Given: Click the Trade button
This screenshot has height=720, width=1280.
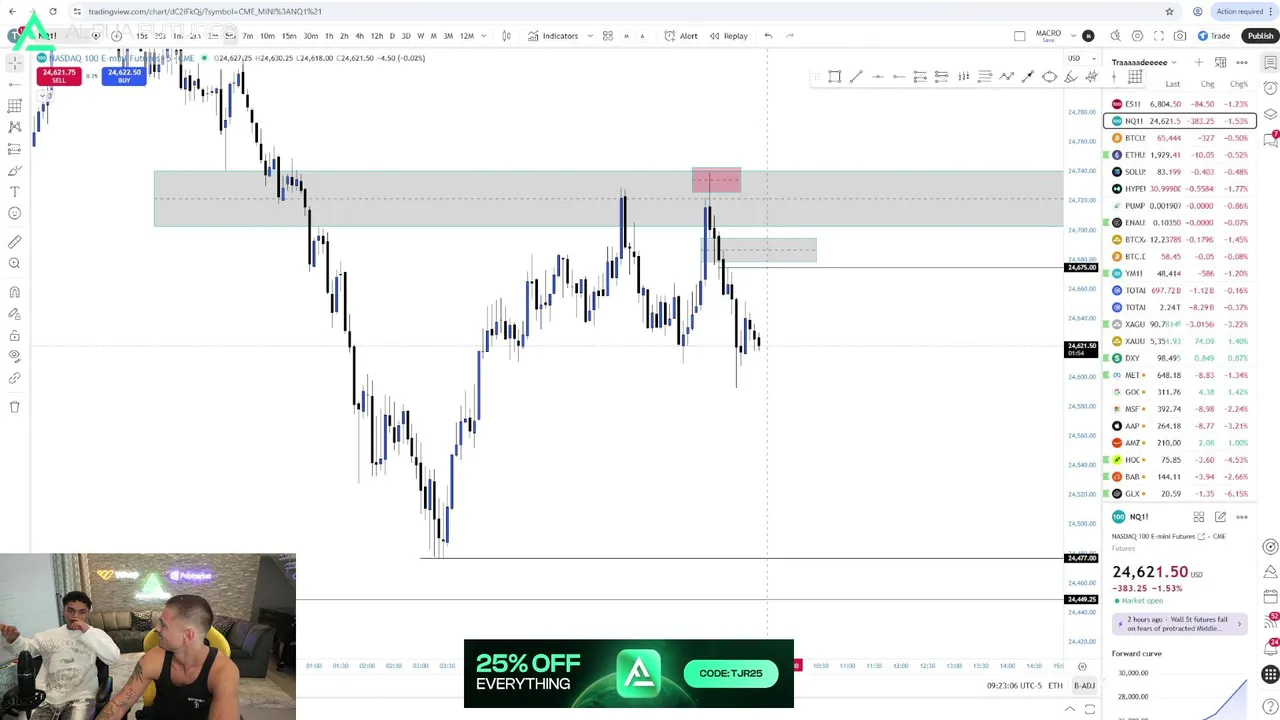Looking at the screenshot, I should (1213, 36).
